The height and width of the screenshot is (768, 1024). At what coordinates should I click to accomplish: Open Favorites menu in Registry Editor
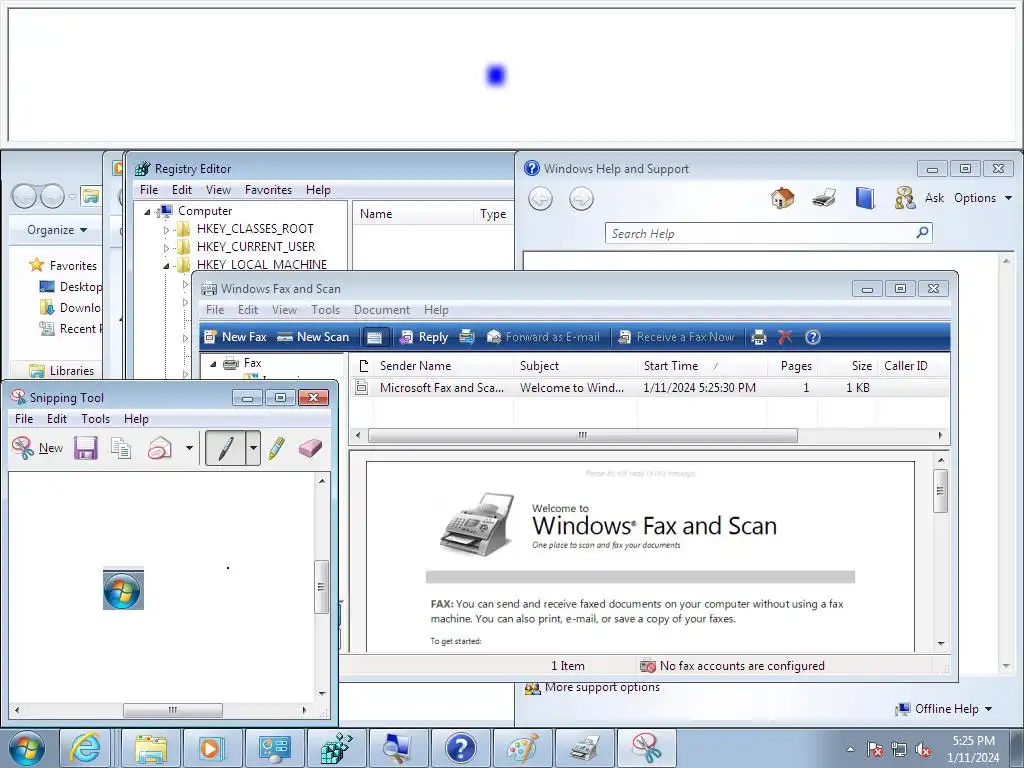(268, 189)
